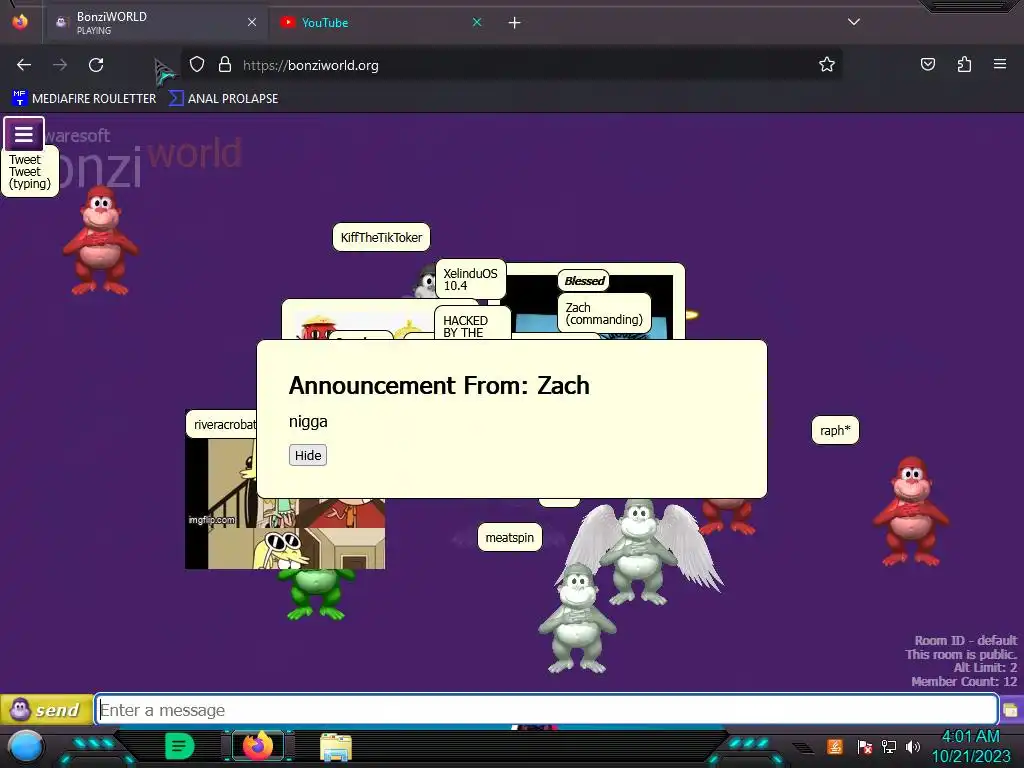Viewport: 1024px width, 768px height.
Task: Click the red Bonzi below raph* tag
Action: coord(911,511)
